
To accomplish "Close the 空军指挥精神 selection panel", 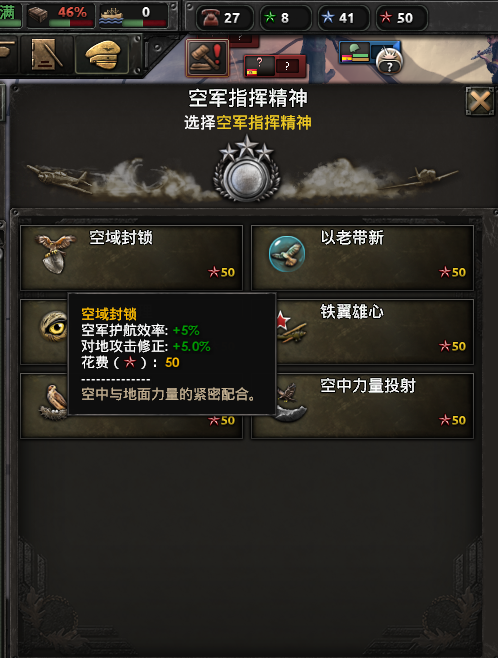I will (480, 101).
